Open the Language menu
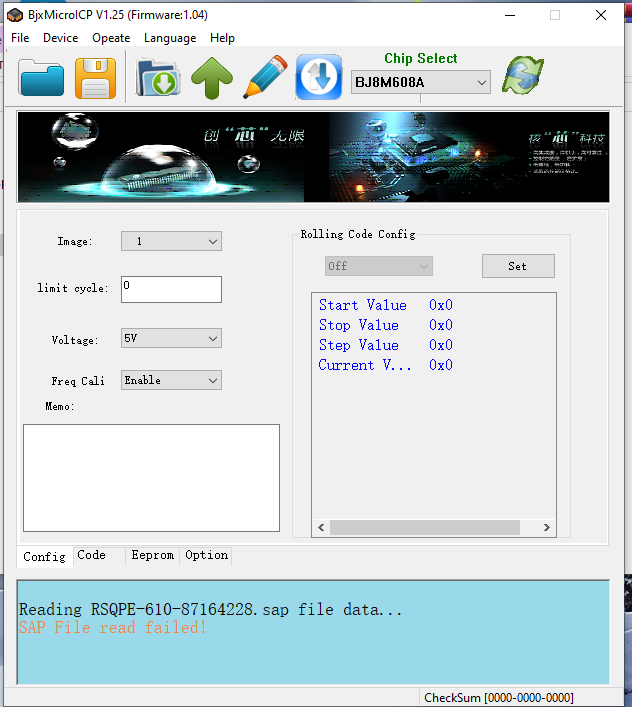Screen dimensions: 632x707 tap(170, 38)
